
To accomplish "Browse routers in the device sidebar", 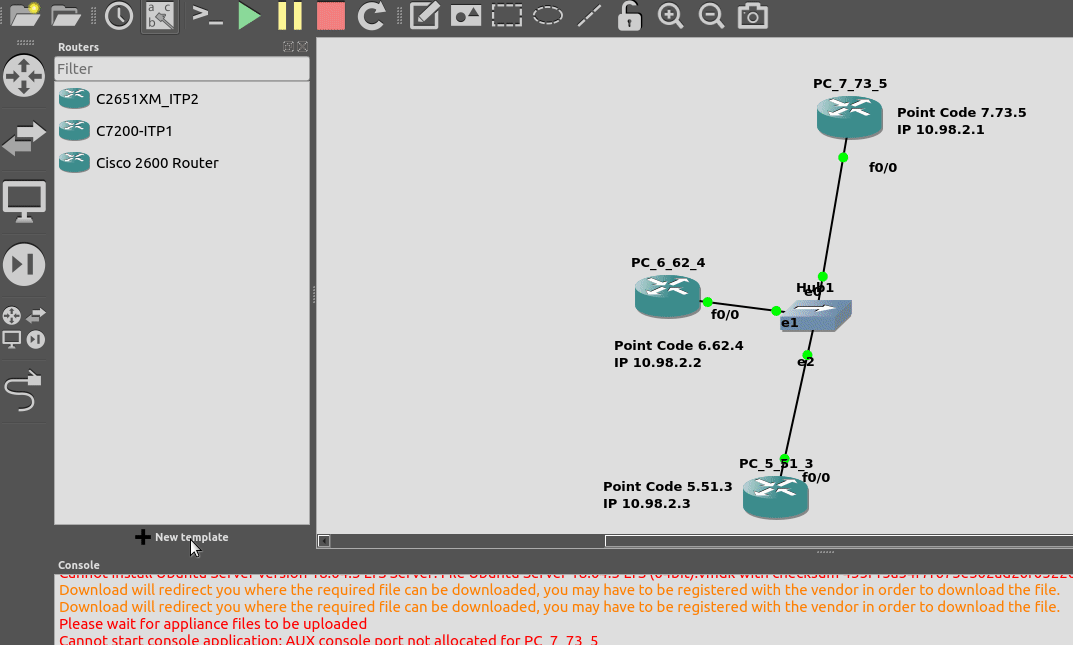I will 24,75.
